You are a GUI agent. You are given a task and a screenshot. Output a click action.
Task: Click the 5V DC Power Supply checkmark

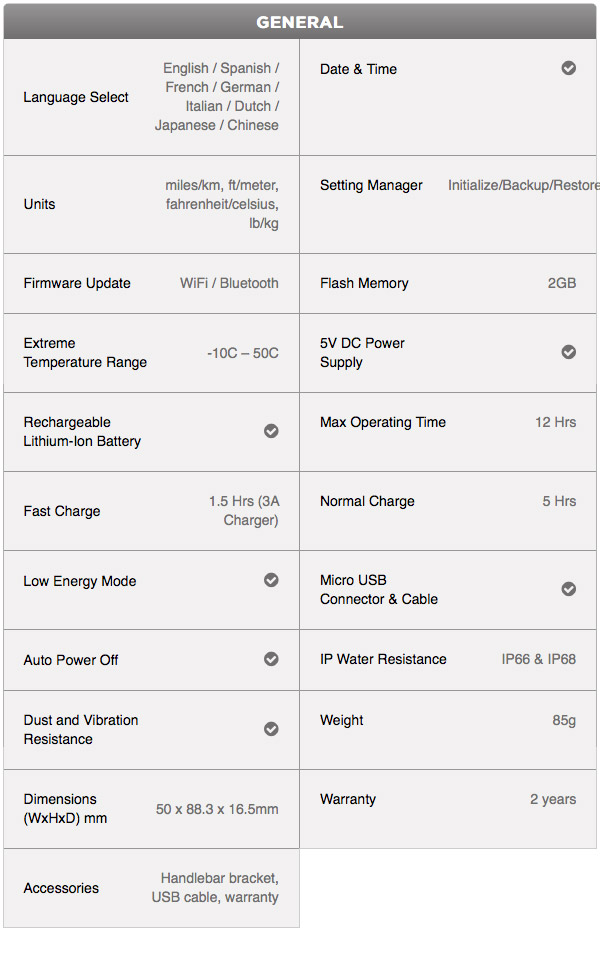(568, 352)
